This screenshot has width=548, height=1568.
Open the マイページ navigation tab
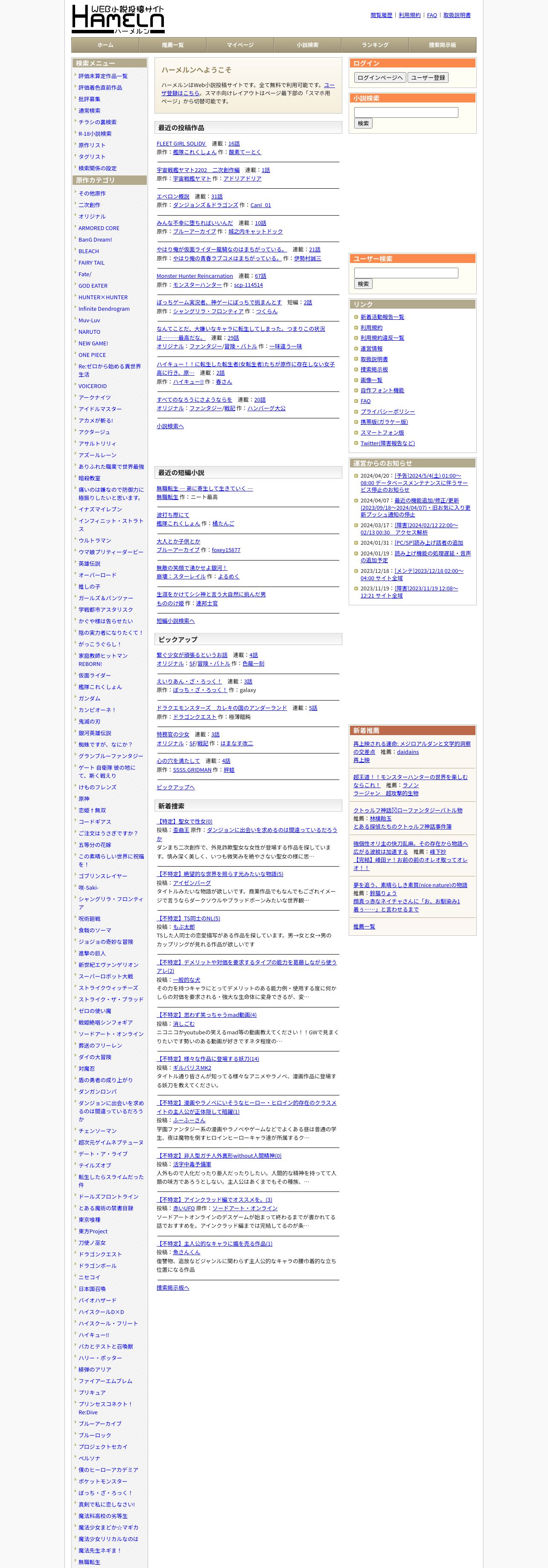tap(240, 45)
